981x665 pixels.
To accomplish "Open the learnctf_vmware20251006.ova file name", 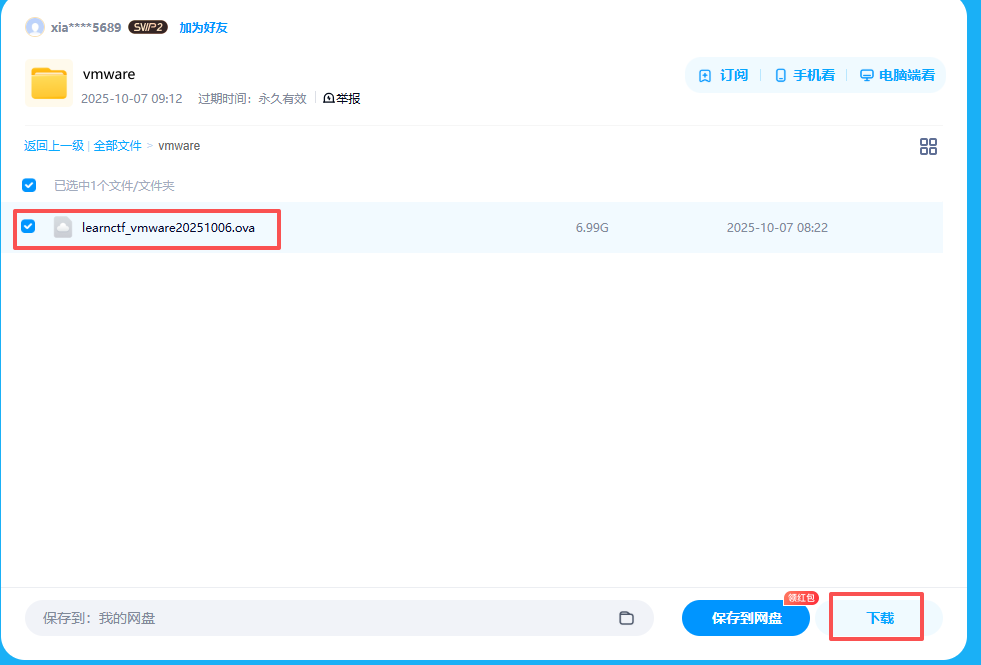I will point(168,228).
